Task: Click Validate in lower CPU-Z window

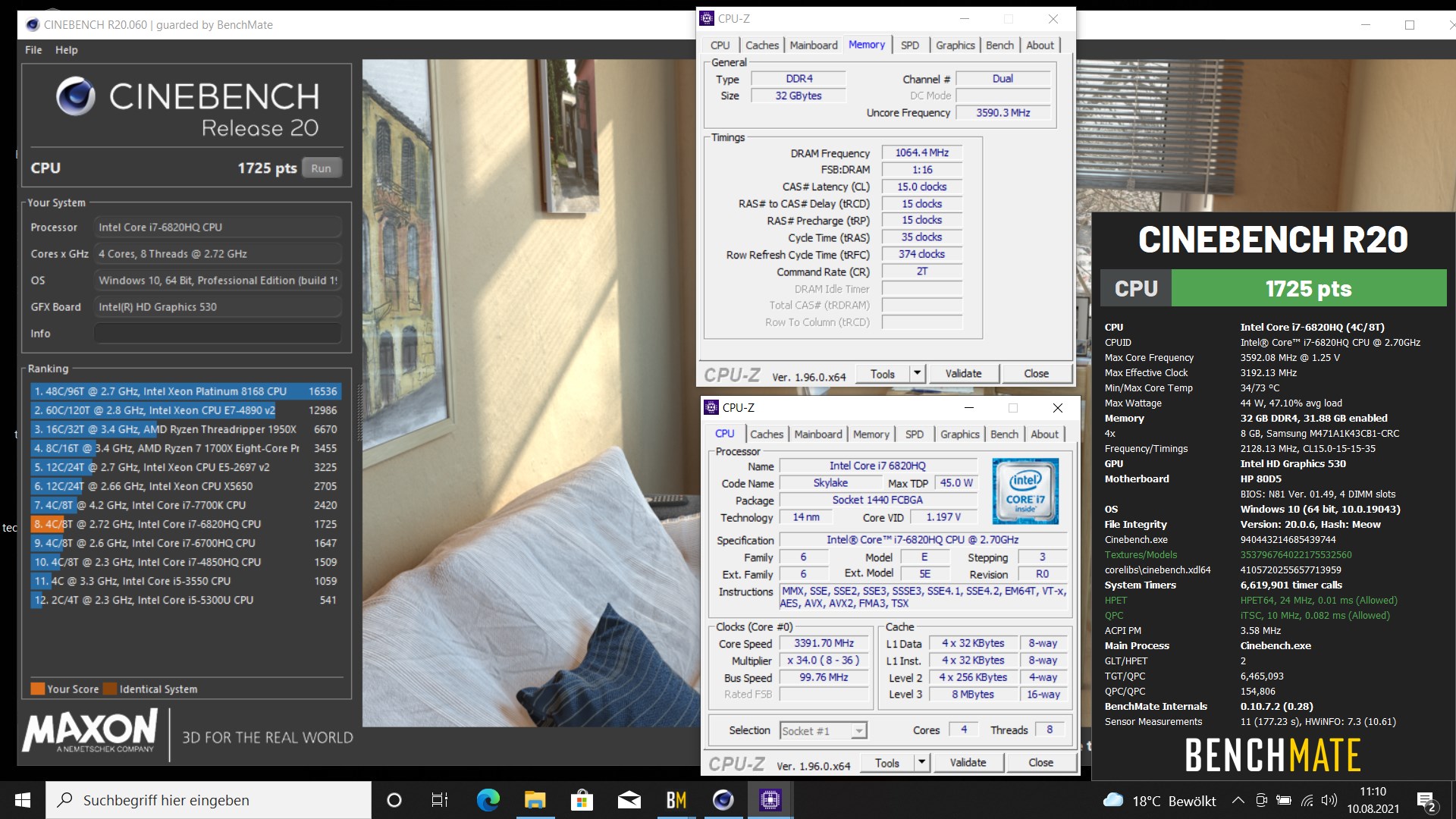Action: coord(968,763)
